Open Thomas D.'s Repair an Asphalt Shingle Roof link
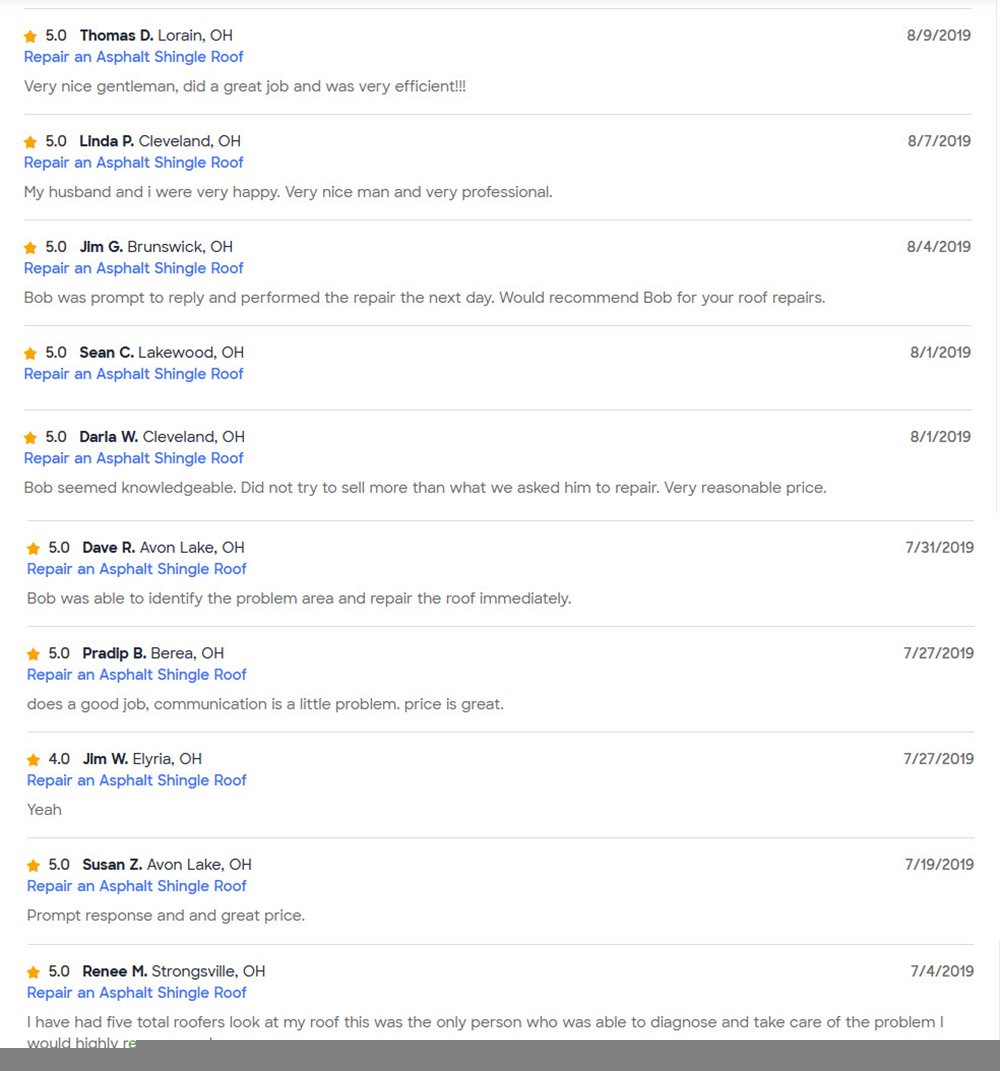This screenshot has height=1071, width=1000. pyautogui.click(x=133, y=57)
